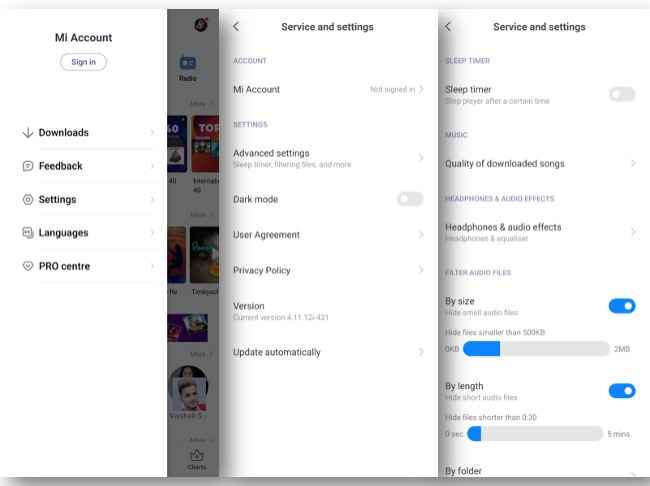Click the Privacy Policy chevron
Screen dimensions: 650x486
pyautogui.click(x=421, y=270)
